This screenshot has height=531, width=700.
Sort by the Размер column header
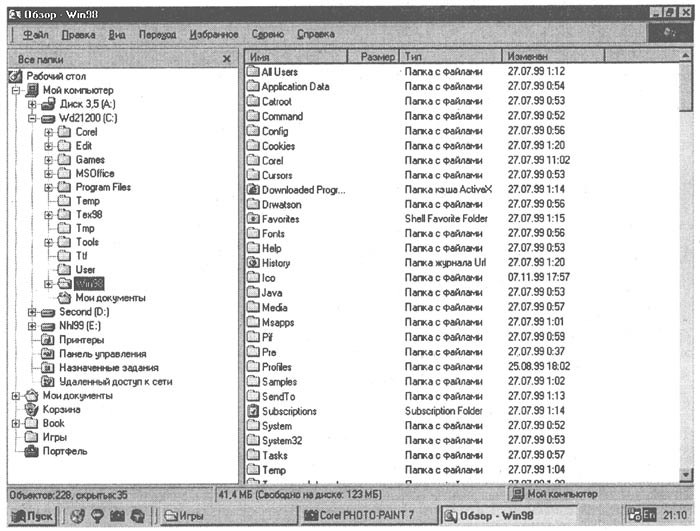(373, 57)
